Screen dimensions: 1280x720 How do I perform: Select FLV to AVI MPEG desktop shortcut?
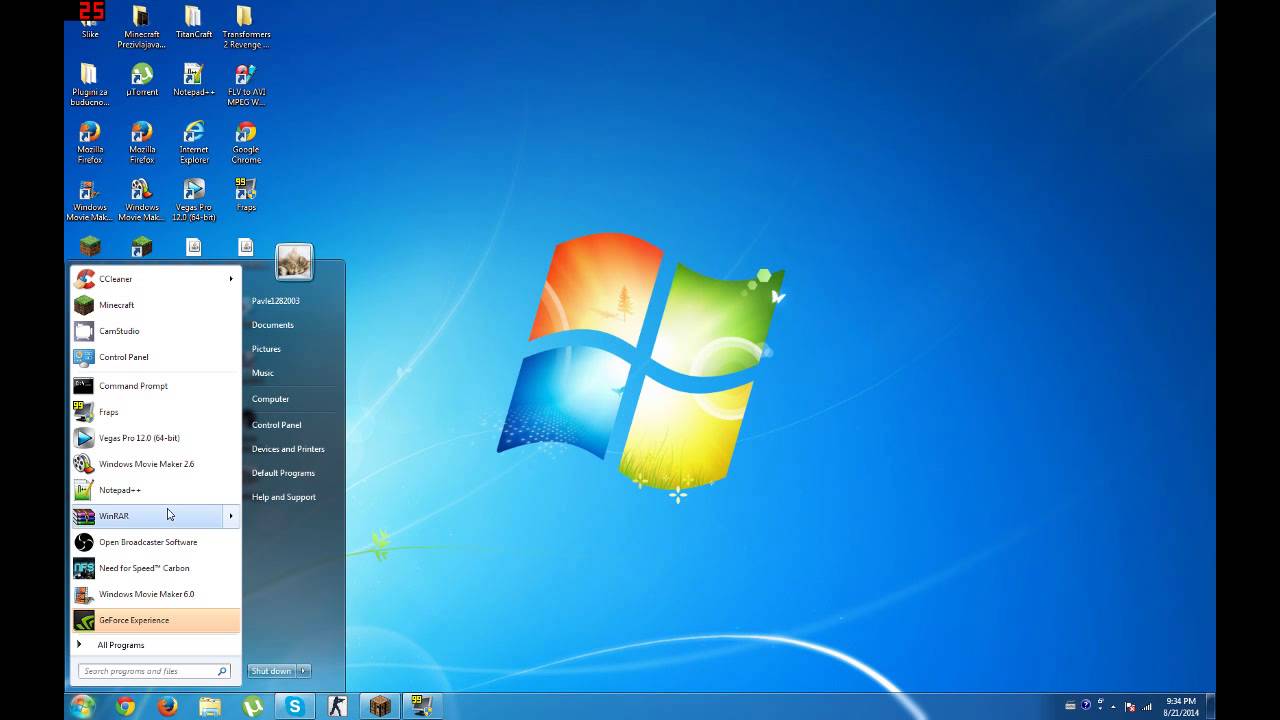[x=246, y=85]
